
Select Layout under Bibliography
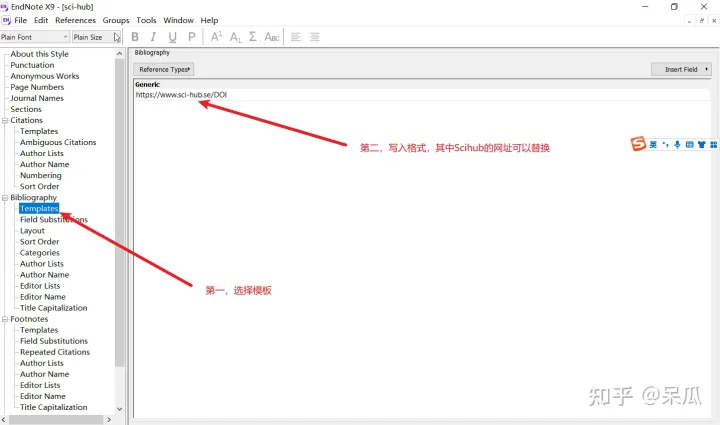(32, 230)
